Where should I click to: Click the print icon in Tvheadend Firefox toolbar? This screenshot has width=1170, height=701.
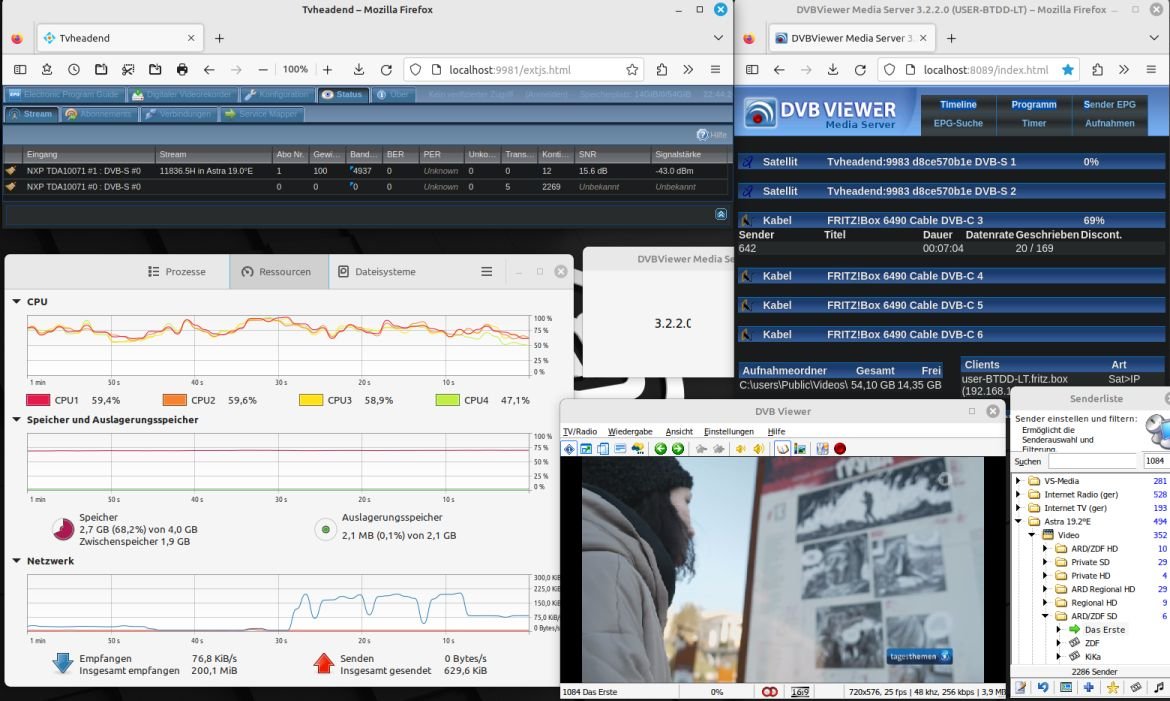182,69
